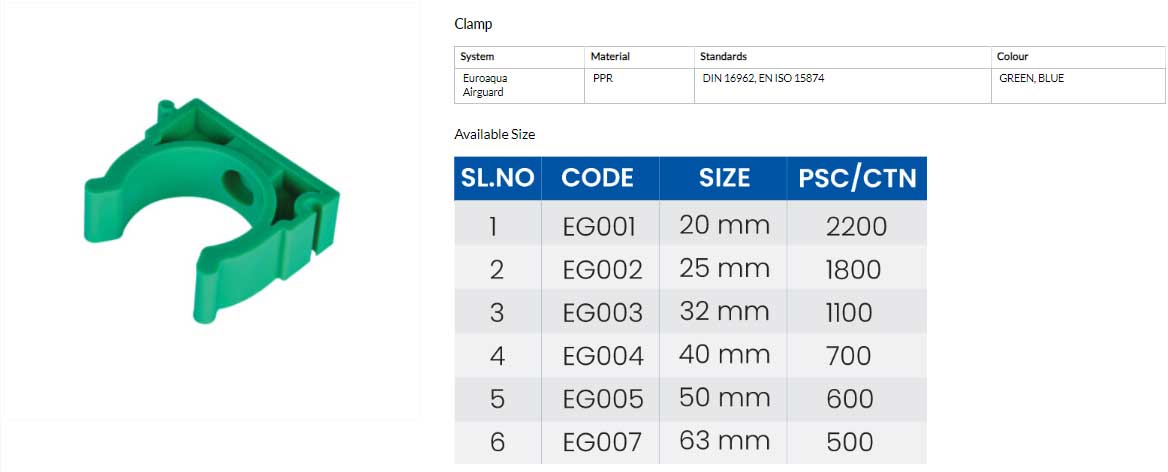Select the System column header
This screenshot has width=1168, height=472.
477,57
